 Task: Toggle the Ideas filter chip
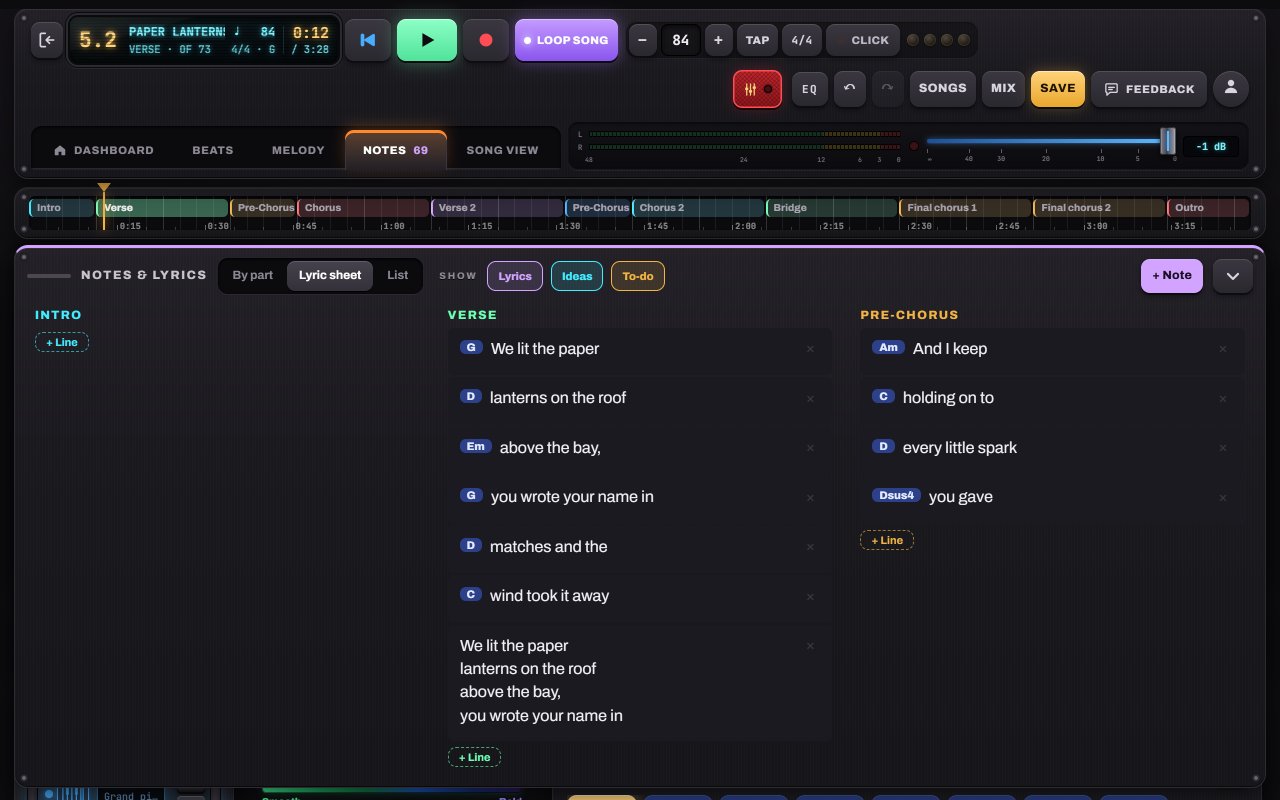point(577,276)
